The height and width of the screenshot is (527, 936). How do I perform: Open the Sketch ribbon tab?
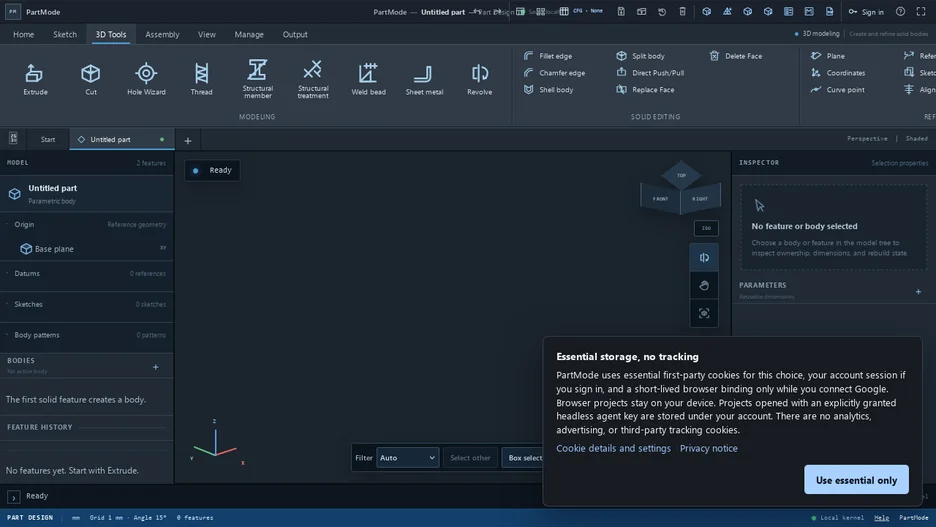coord(65,35)
